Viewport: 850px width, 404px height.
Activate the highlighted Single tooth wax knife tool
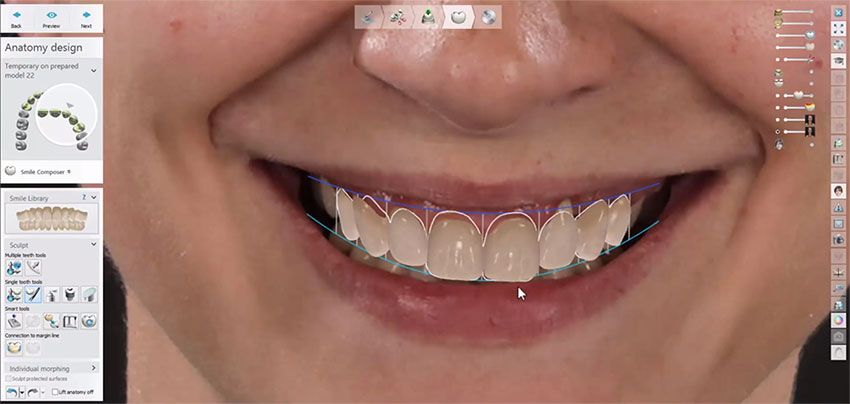pos(34,294)
